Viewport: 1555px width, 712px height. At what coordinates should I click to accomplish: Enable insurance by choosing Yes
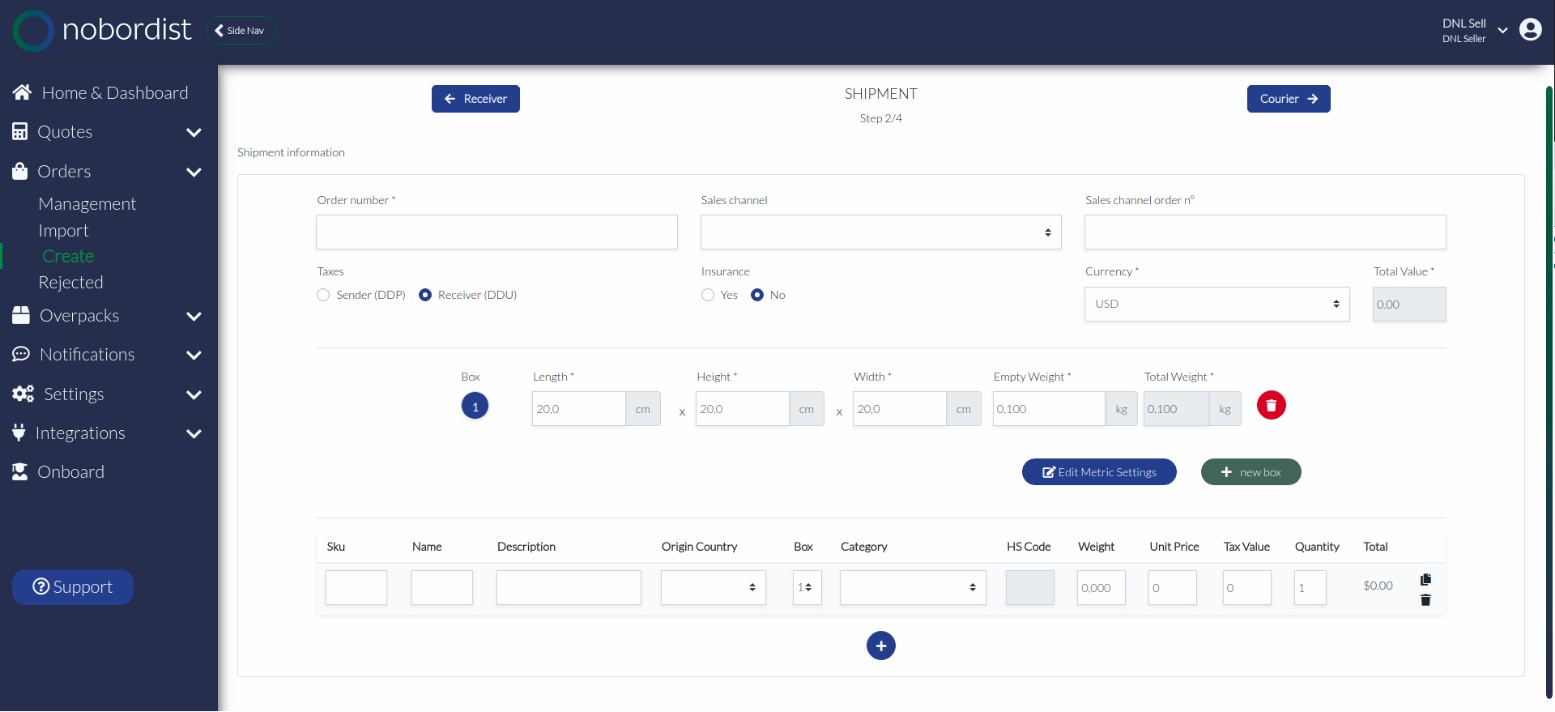coord(708,295)
